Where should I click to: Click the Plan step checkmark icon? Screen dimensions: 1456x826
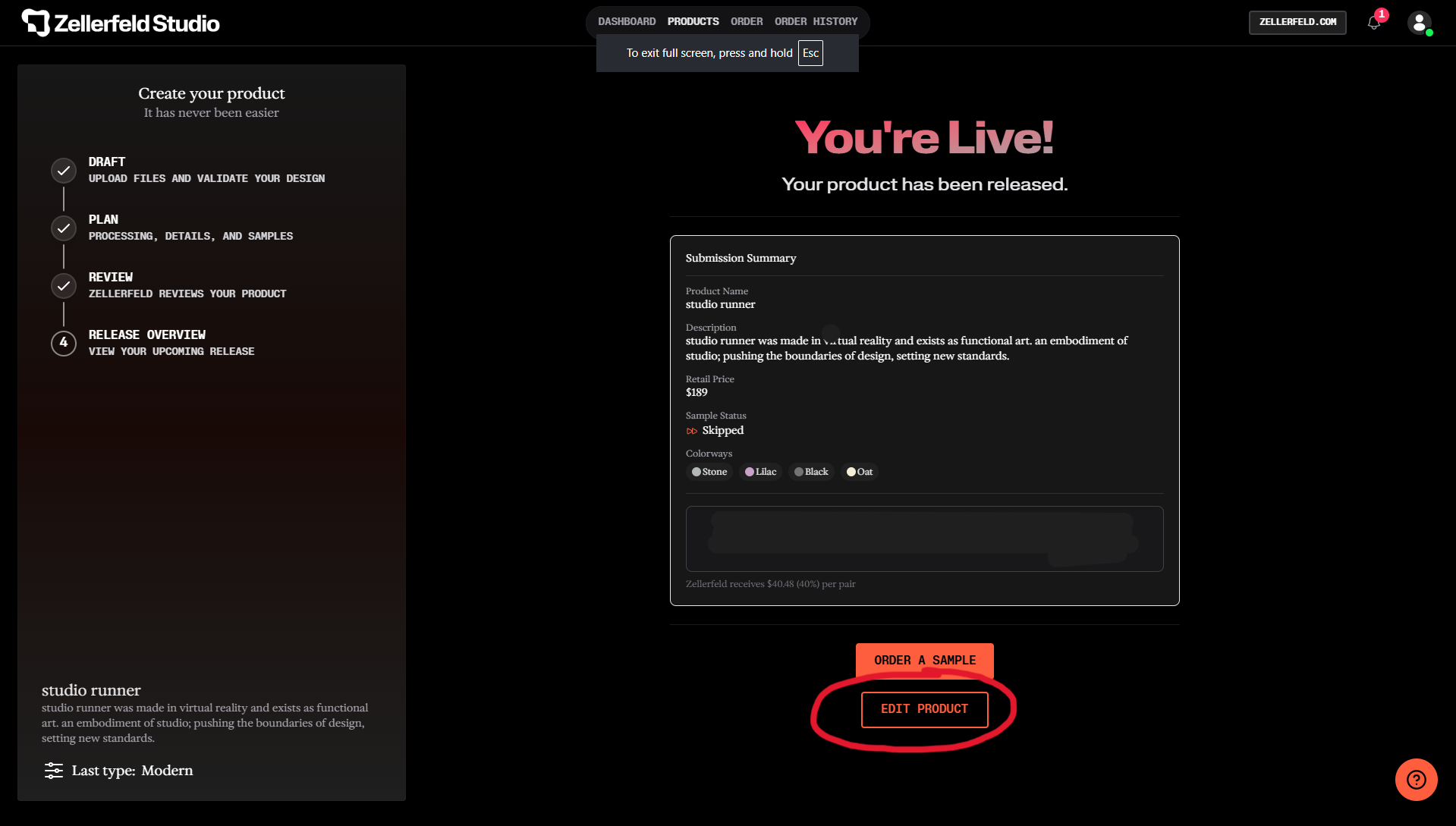point(64,228)
